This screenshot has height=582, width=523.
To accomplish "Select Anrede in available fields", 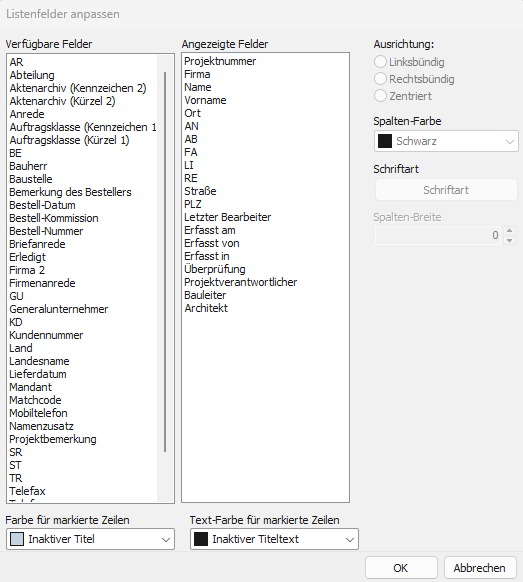I will [x=27, y=114].
